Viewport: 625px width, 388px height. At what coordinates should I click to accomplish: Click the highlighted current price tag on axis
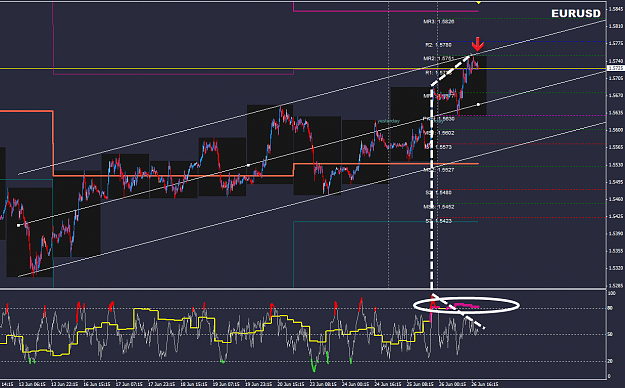(x=616, y=68)
